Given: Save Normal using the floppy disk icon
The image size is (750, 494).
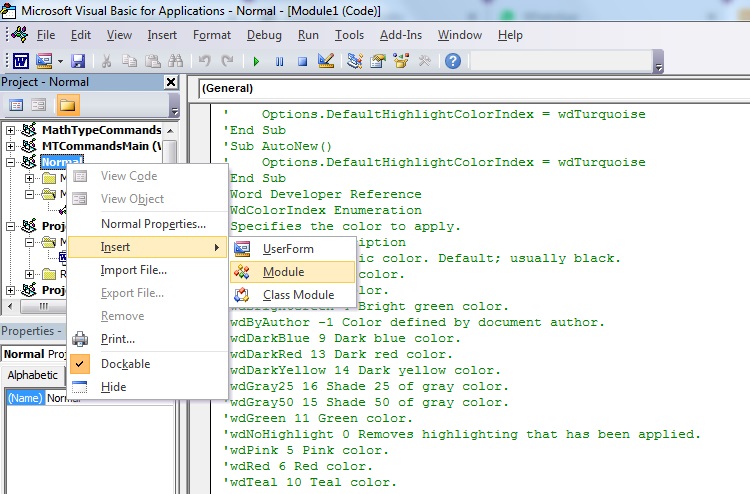Looking at the screenshot, I should [x=77, y=61].
